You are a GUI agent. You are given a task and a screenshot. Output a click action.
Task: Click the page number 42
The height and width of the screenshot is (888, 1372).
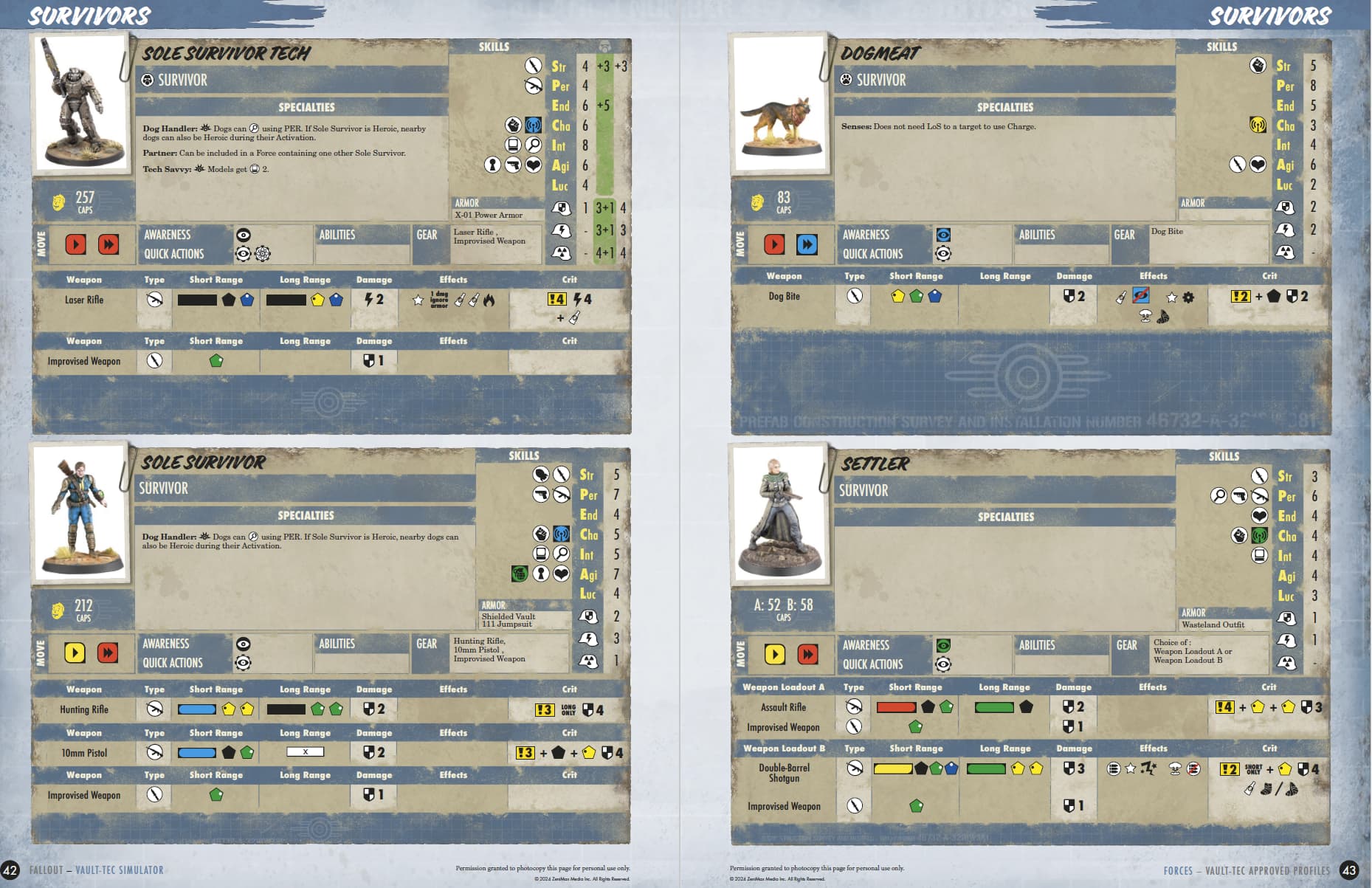click(10, 870)
